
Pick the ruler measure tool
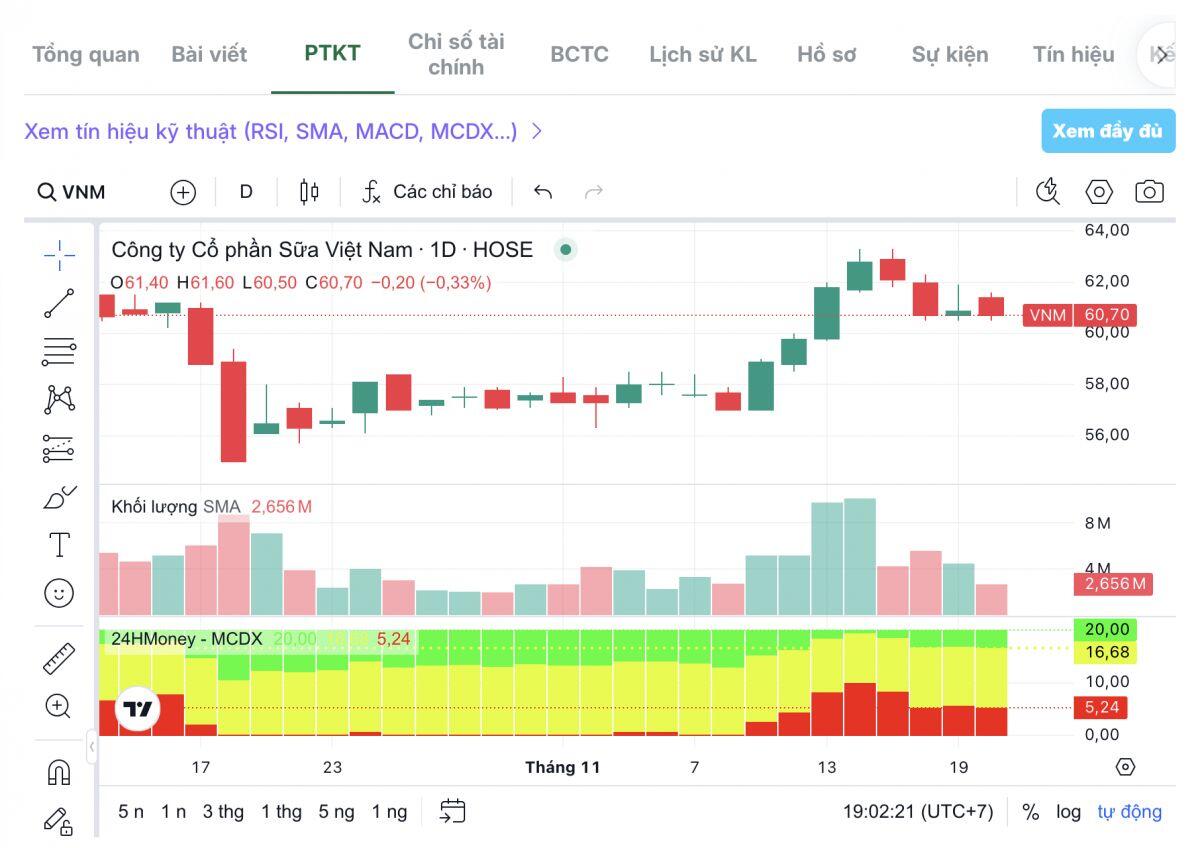coord(59,659)
